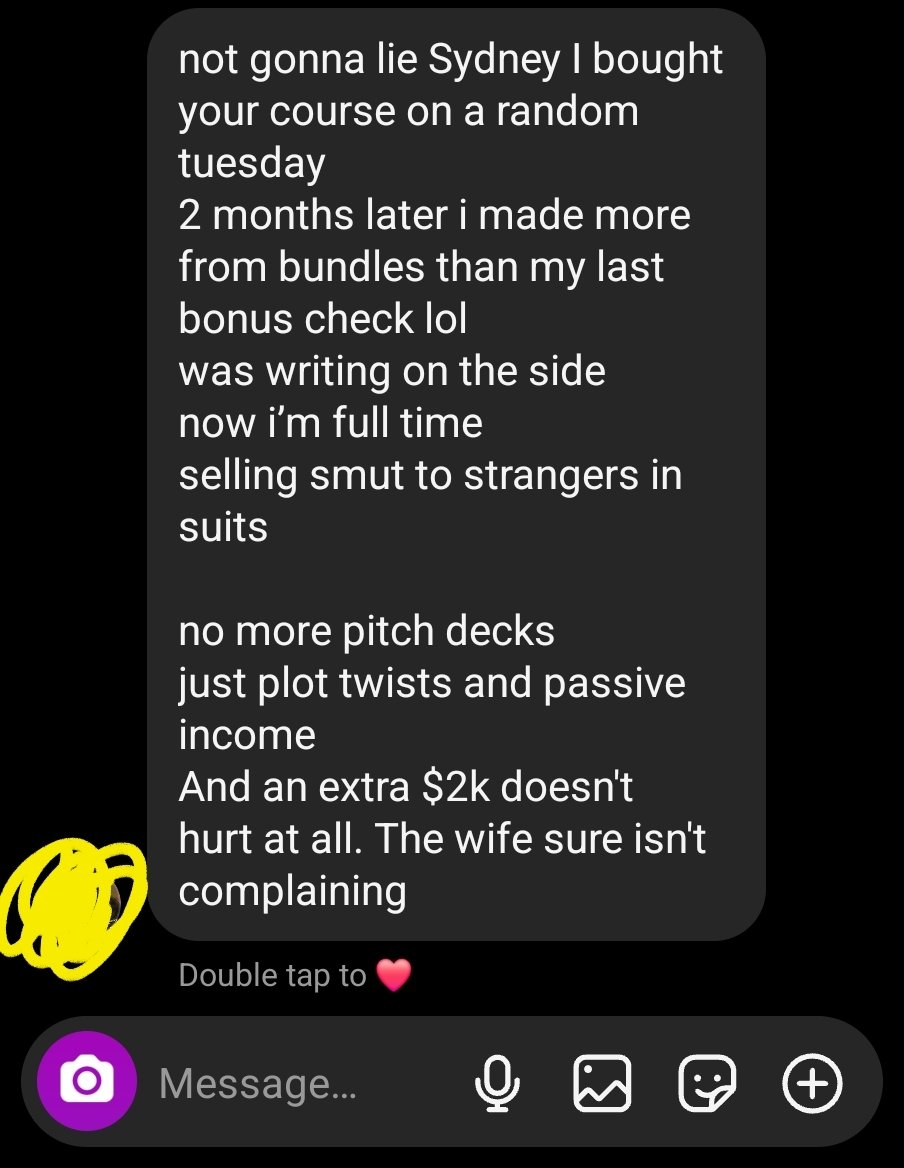Select the word 'Sydney' in the message

(x=494, y=60)
